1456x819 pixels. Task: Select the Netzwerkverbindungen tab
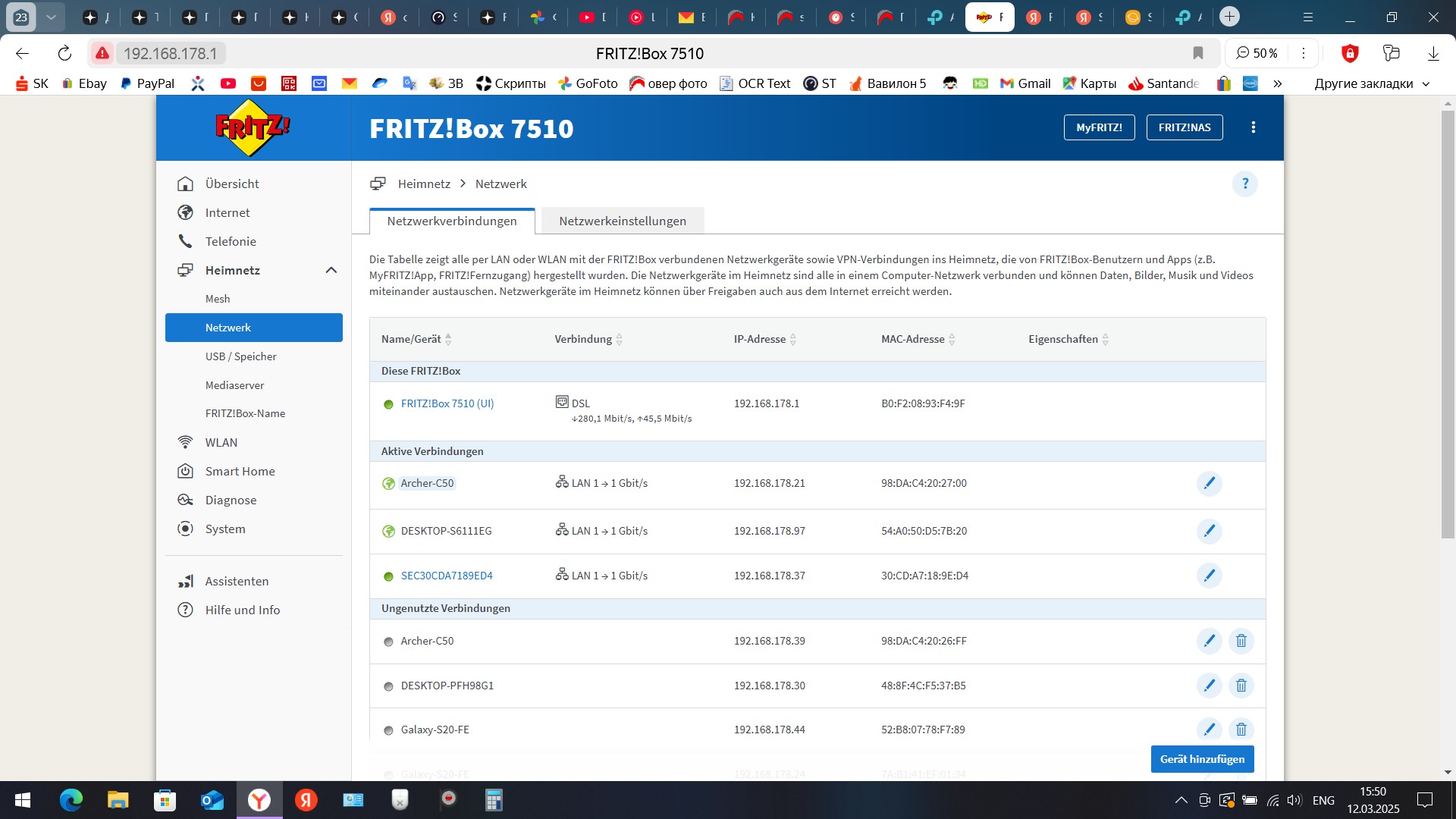452,221
